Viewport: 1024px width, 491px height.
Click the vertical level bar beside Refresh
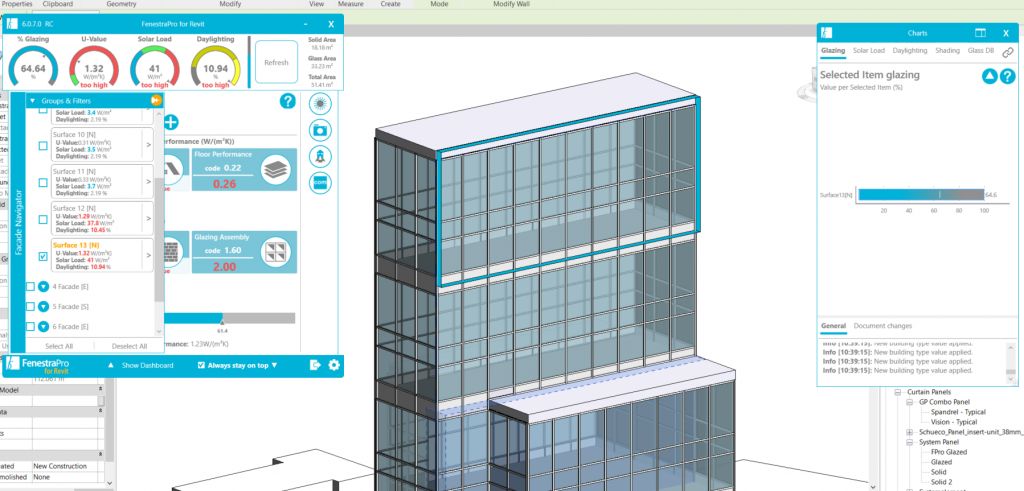(x=249, y=62)
